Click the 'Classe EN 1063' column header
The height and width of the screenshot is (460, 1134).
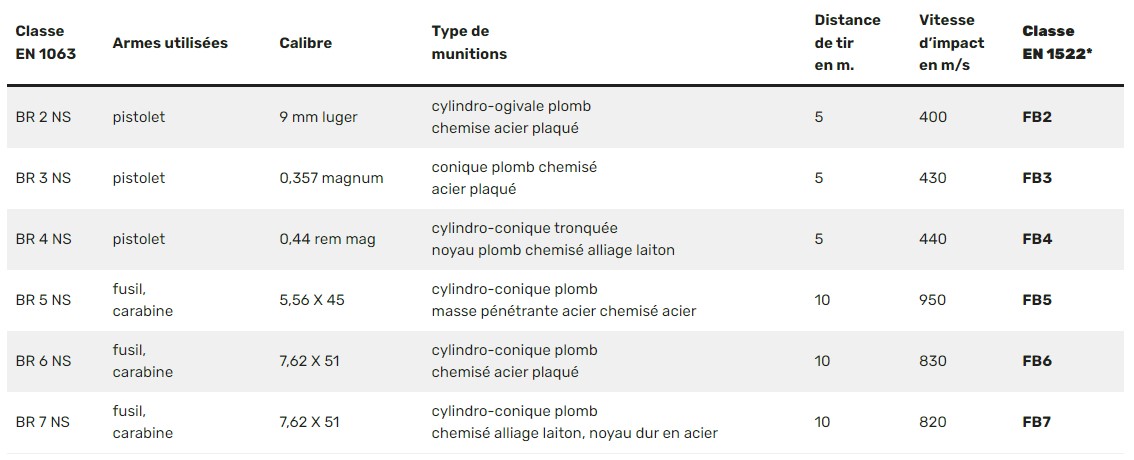pos(46,43)
